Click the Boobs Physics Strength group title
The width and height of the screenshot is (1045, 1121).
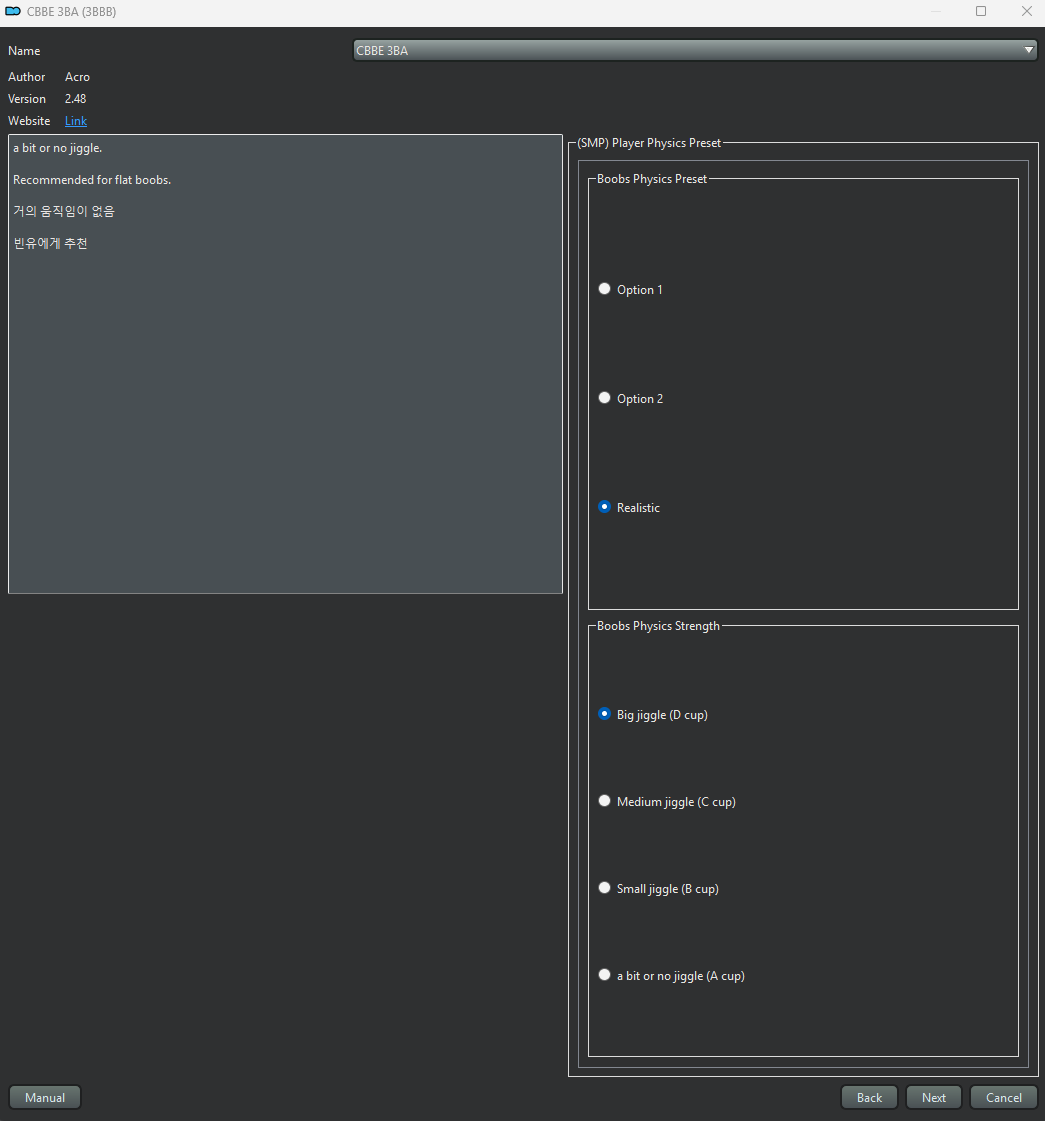point(658,626)
